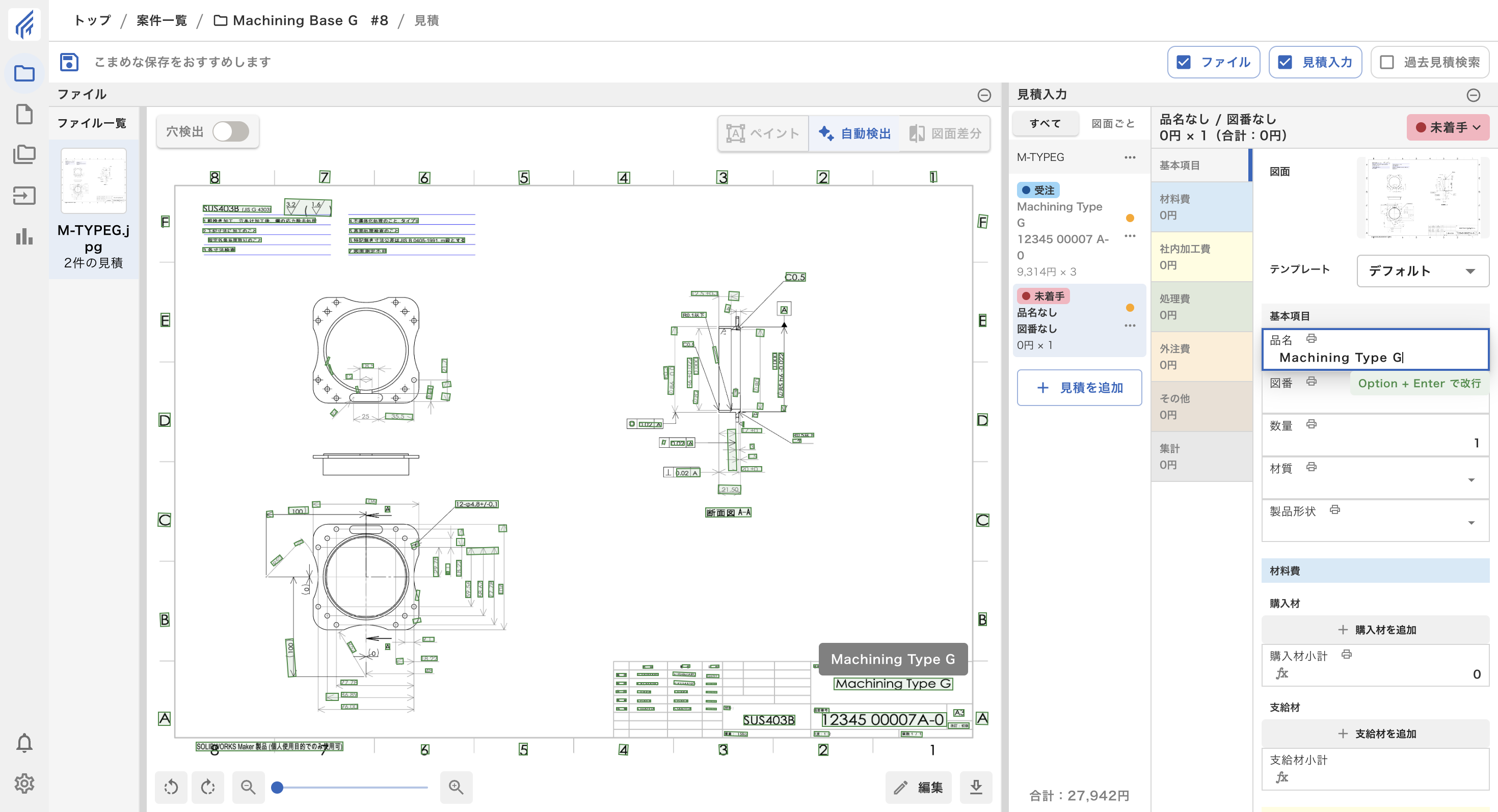Screen dimensions: 1498x812
Task: Switch to the 図面ごと tab
Action: 1113,123
